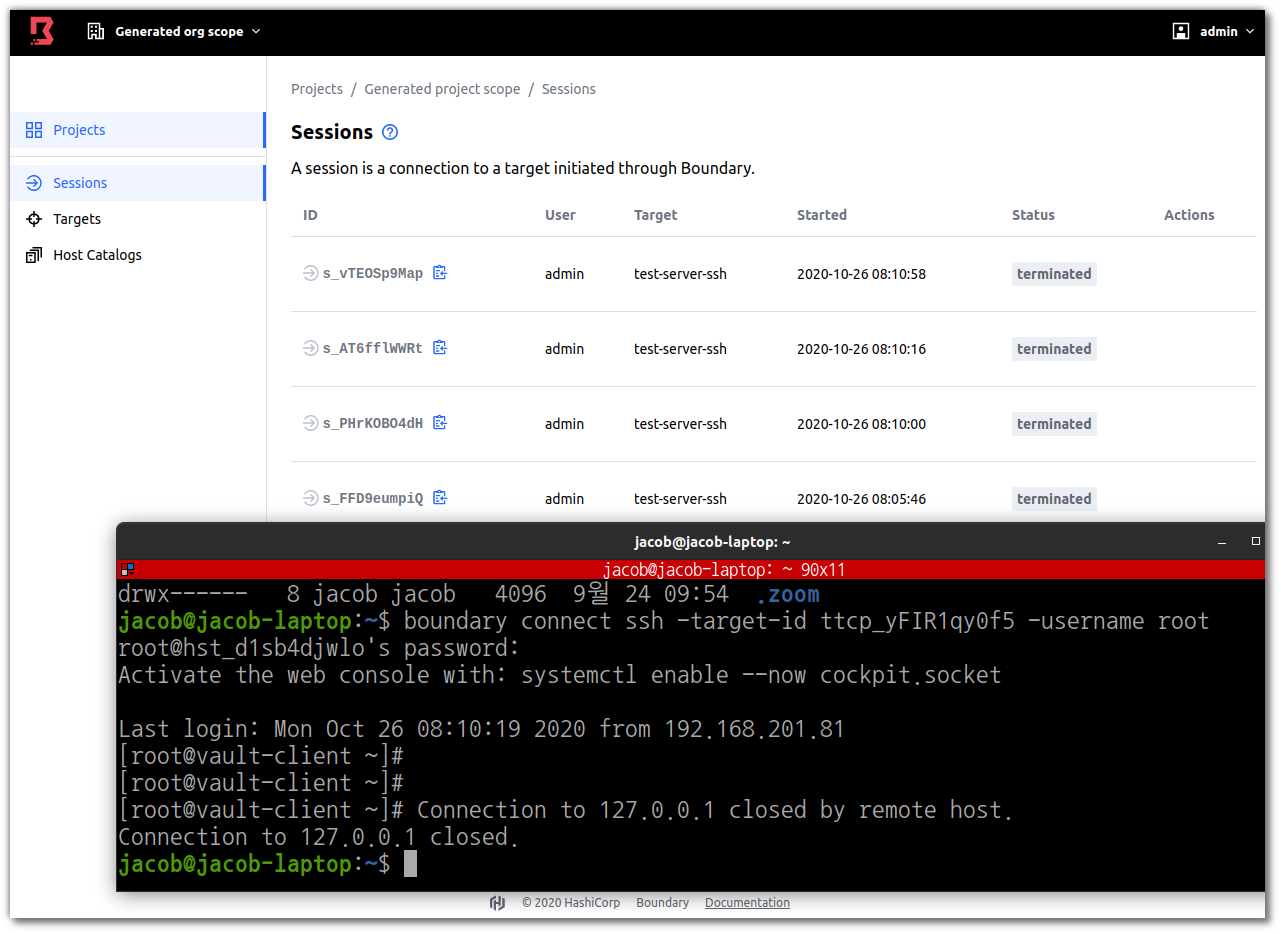Click the Started column header
This screenshot has height=934, width=1281.
click(822, 215)
